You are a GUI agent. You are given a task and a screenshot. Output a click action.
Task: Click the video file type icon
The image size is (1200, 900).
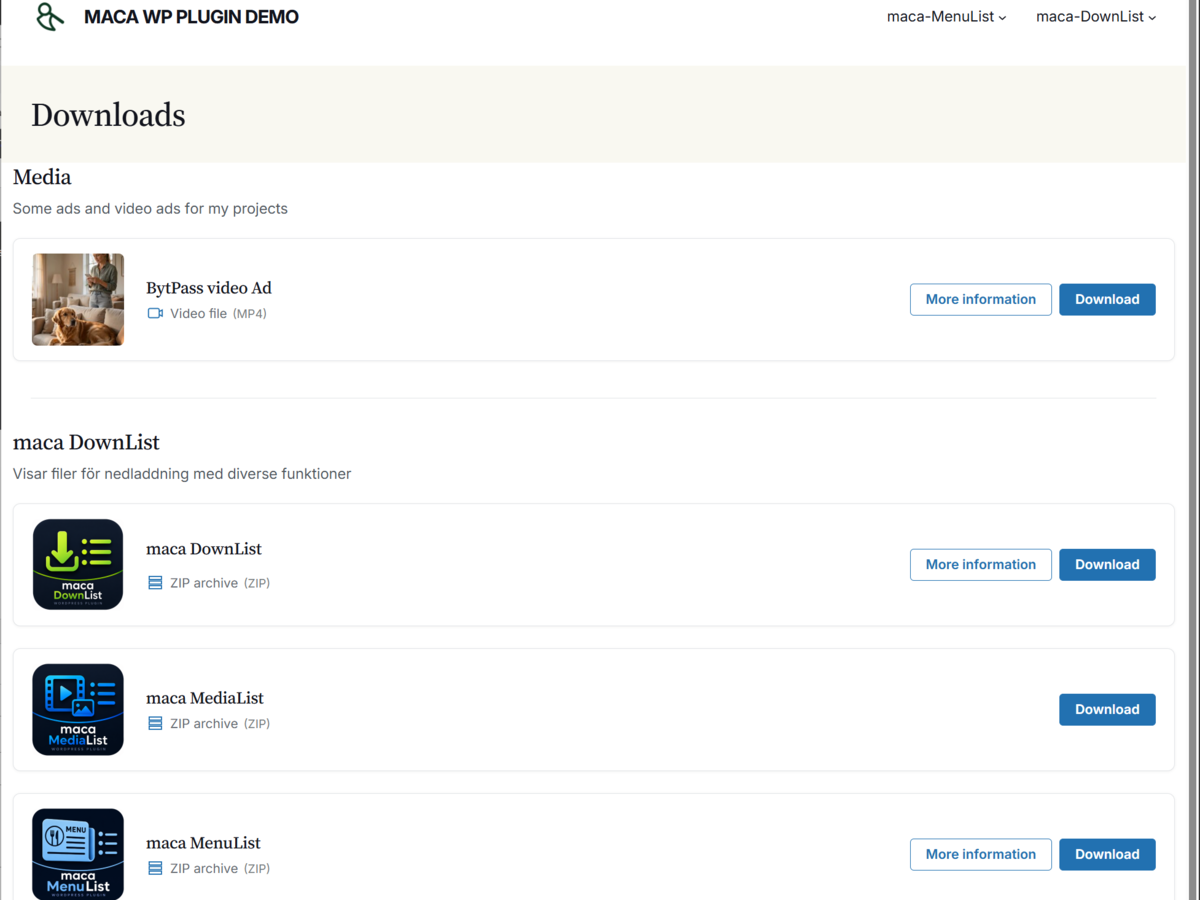pos(155,313)
